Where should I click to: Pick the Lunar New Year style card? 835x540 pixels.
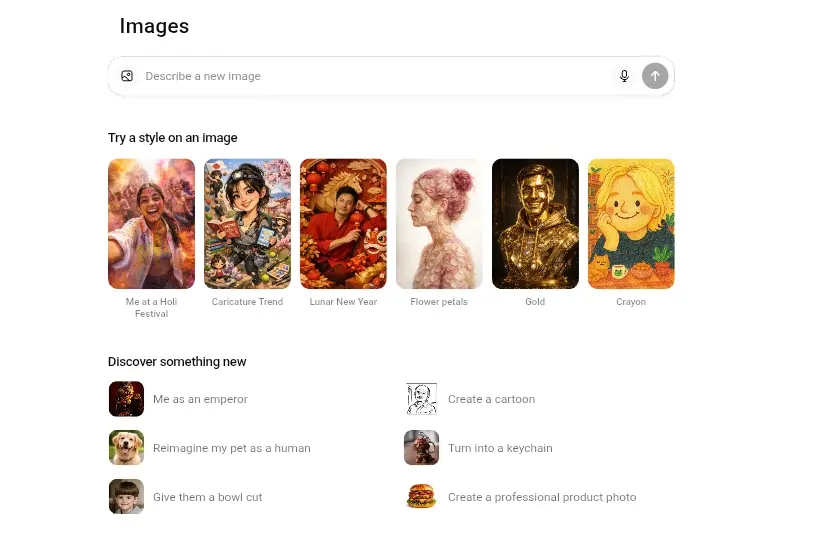[343, 224]
